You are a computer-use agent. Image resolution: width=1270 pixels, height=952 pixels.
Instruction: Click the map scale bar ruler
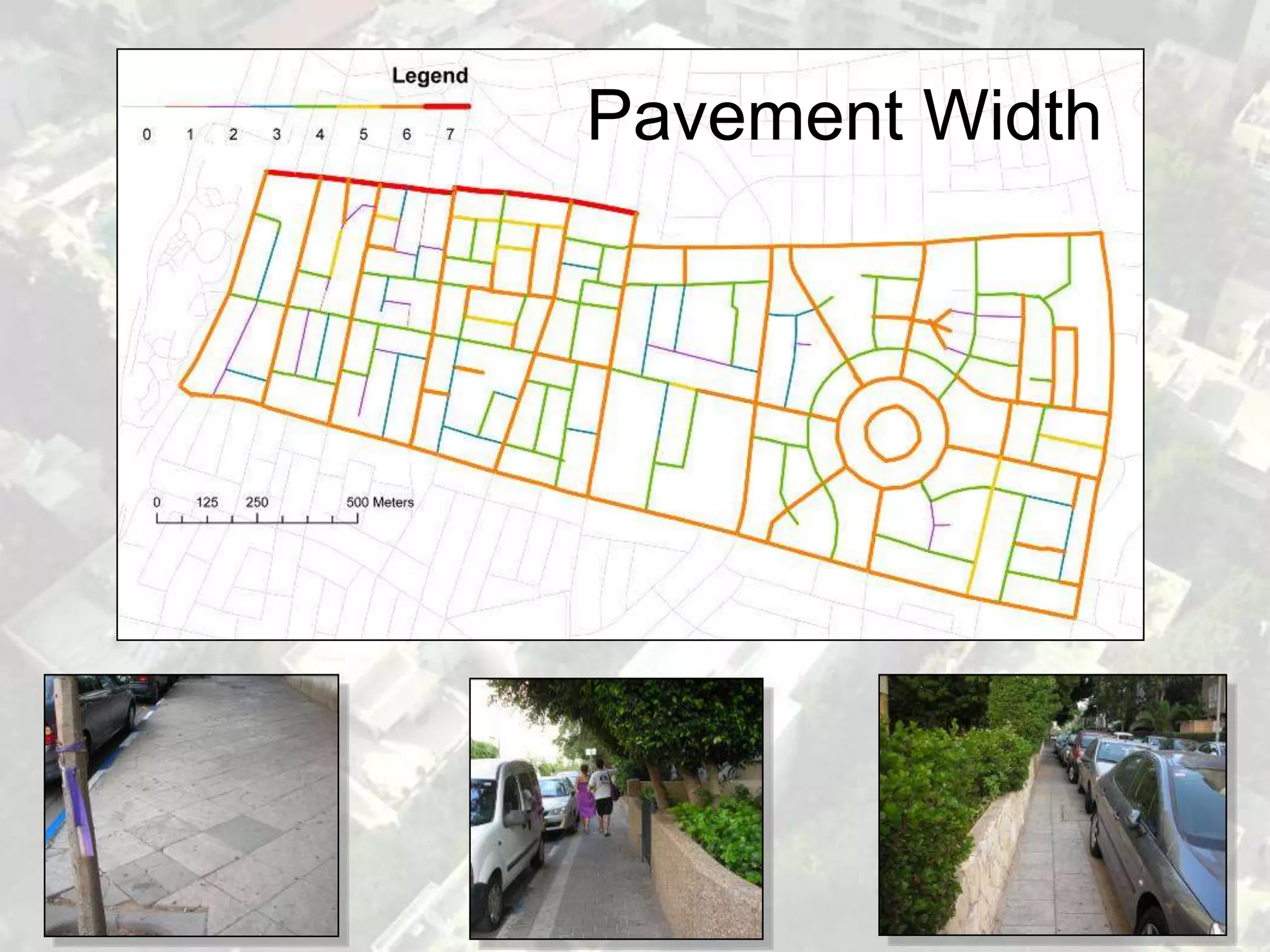click(257, 519)
